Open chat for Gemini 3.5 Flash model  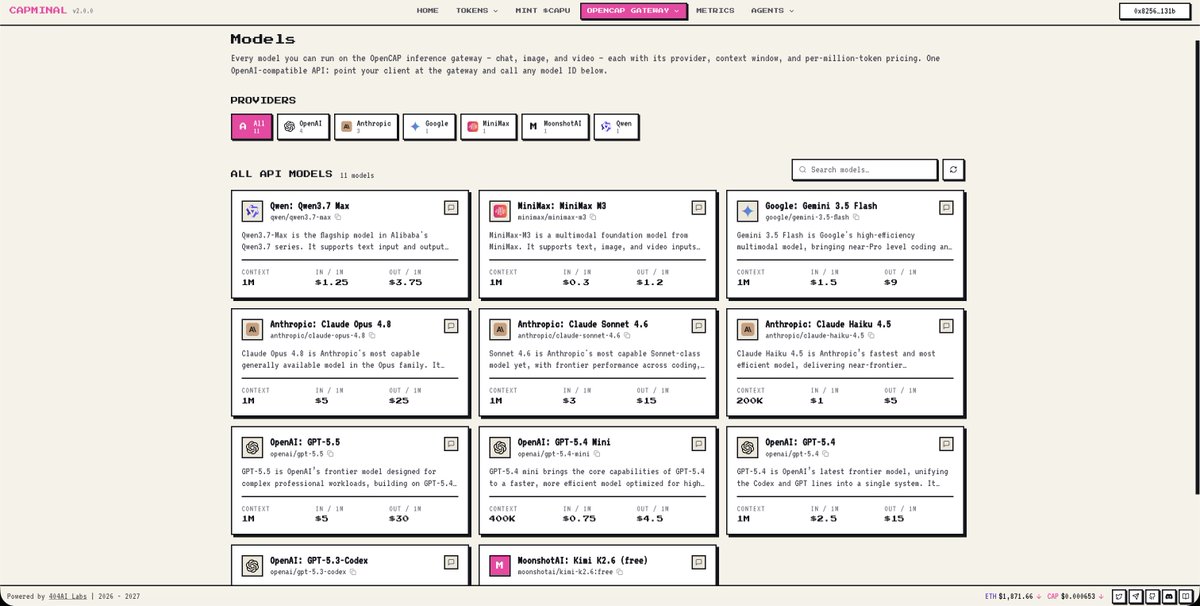(x=946, y=208)
